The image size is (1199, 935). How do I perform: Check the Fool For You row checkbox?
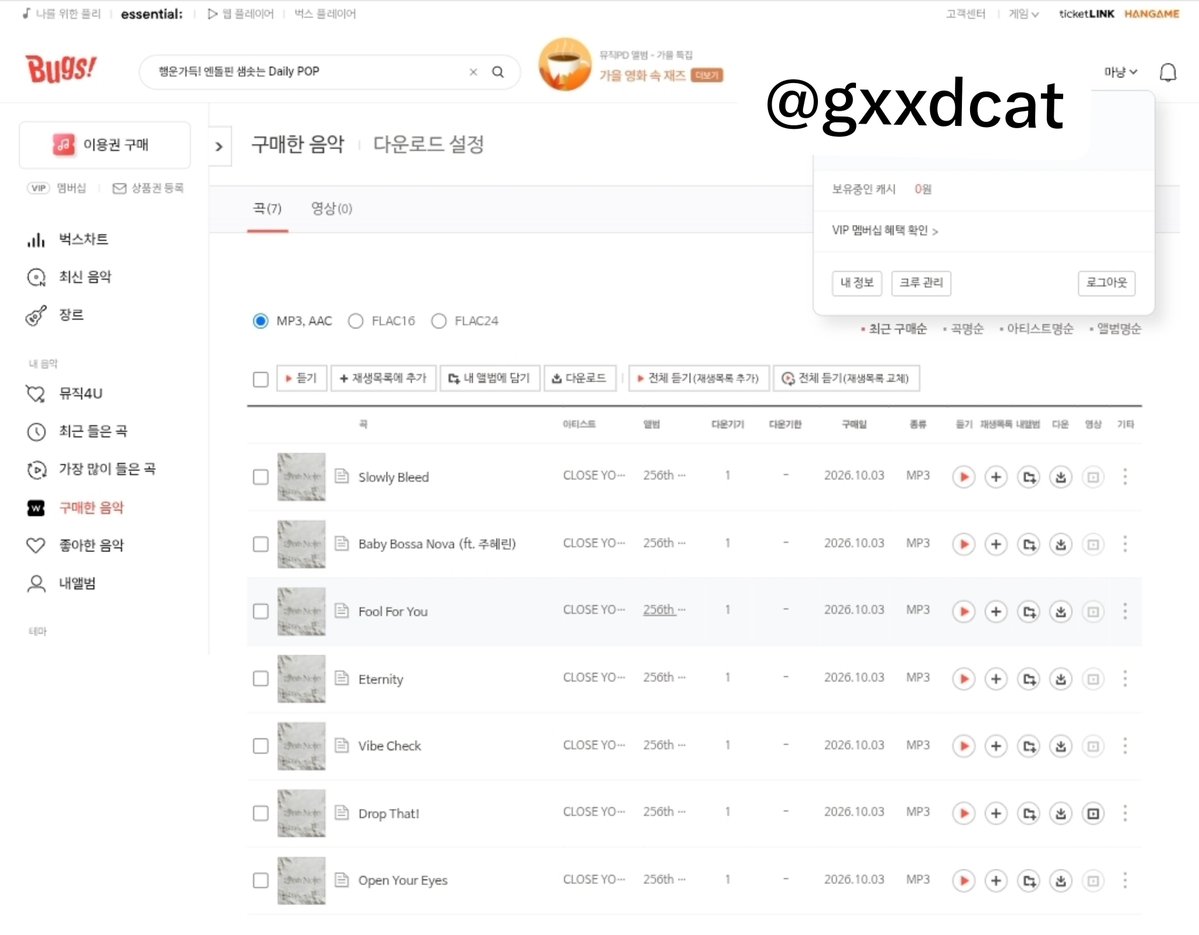pyautogui.click(x=261, y=612)
